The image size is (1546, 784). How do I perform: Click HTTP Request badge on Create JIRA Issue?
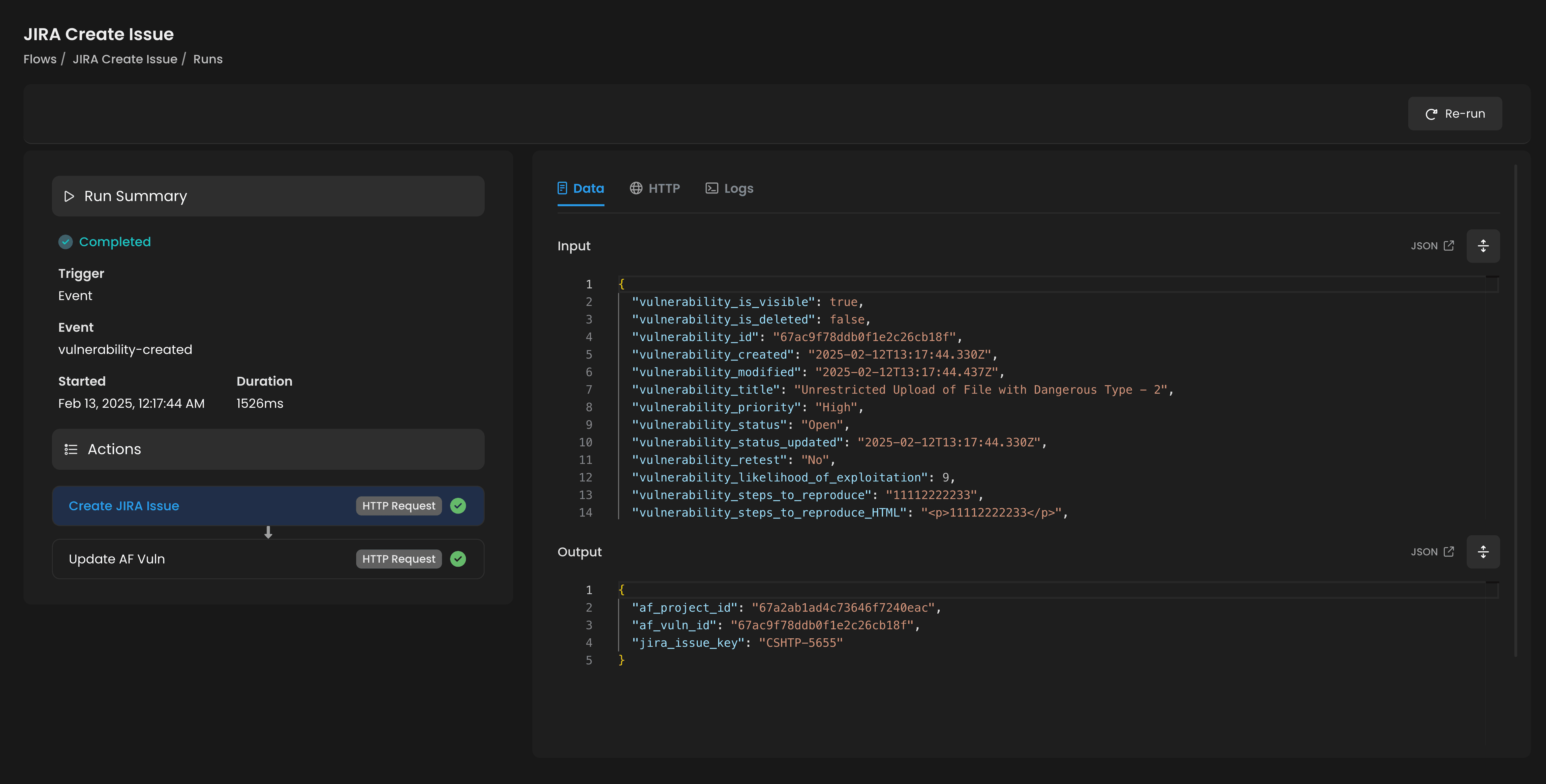tap(399, 505)
